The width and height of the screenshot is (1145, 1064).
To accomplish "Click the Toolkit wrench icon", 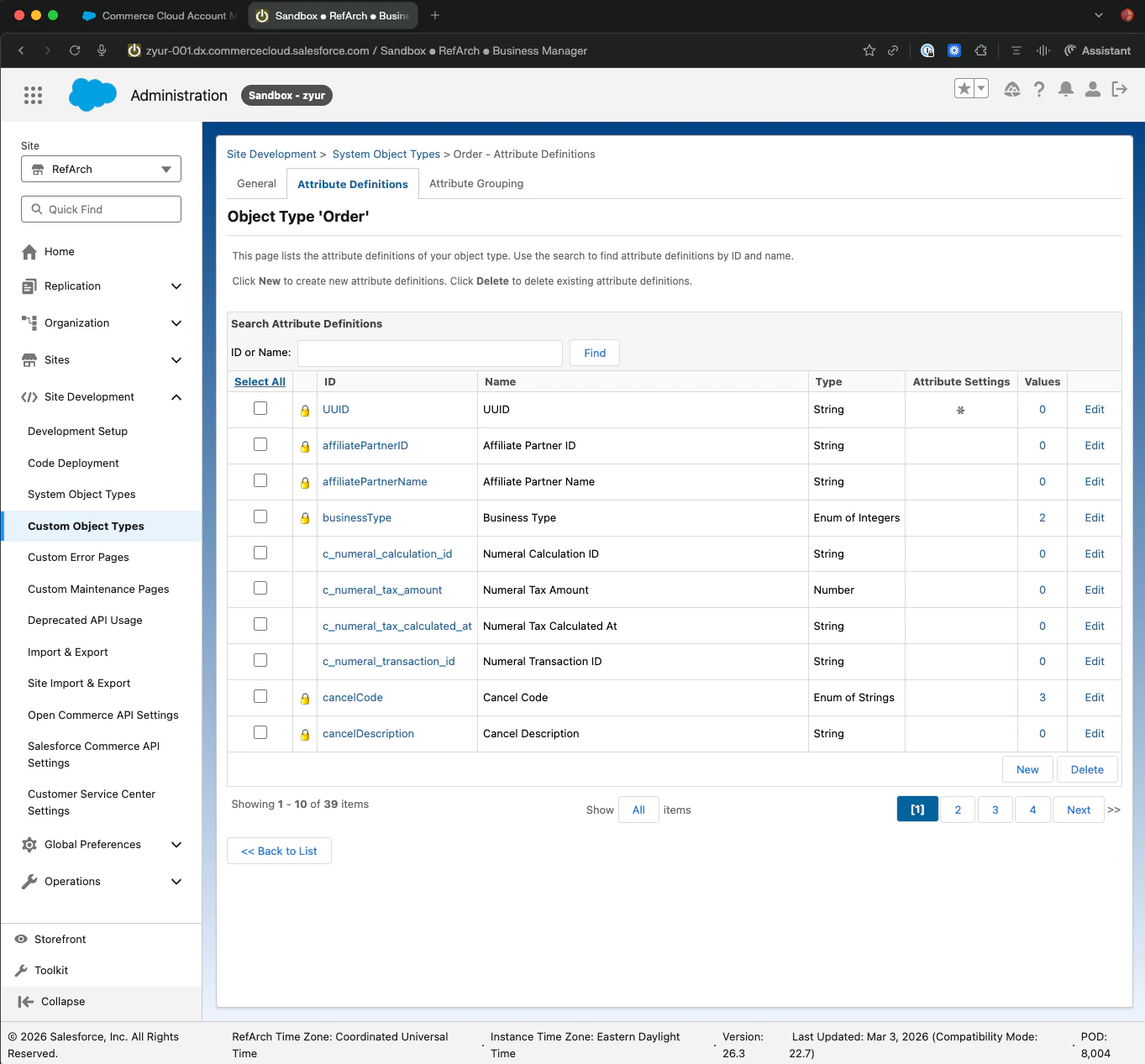I will click(x=21, y=971).
